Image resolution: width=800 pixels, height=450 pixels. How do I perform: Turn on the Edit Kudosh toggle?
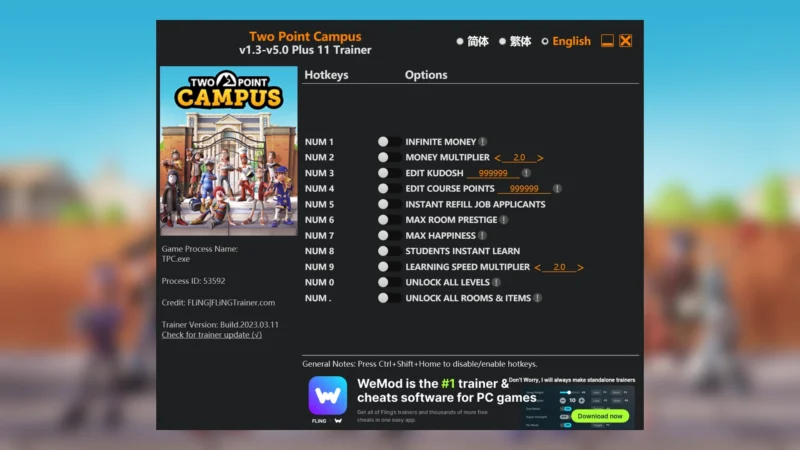point(389,173)
